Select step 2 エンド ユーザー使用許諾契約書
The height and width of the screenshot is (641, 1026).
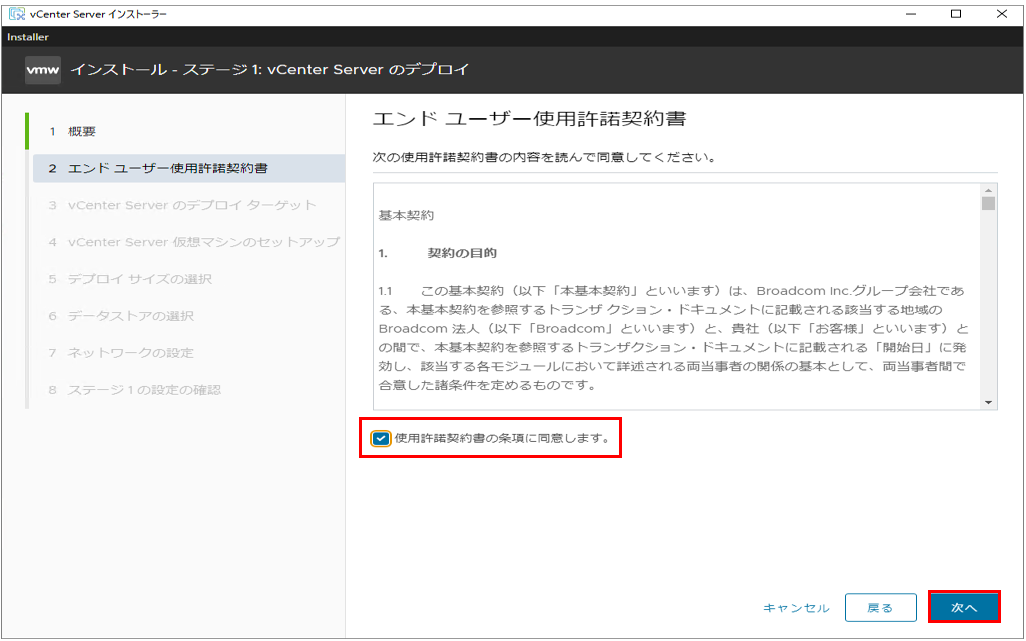(188, 168)
